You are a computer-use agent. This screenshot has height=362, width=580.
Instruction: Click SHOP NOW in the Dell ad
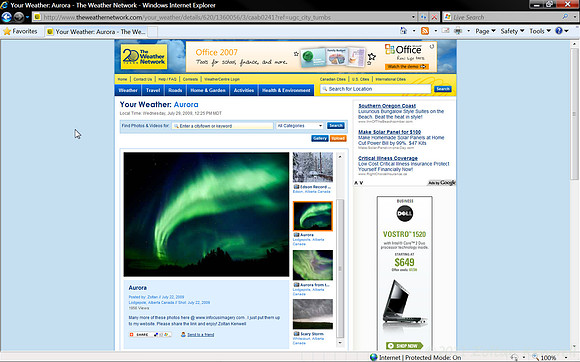(405, 346)
